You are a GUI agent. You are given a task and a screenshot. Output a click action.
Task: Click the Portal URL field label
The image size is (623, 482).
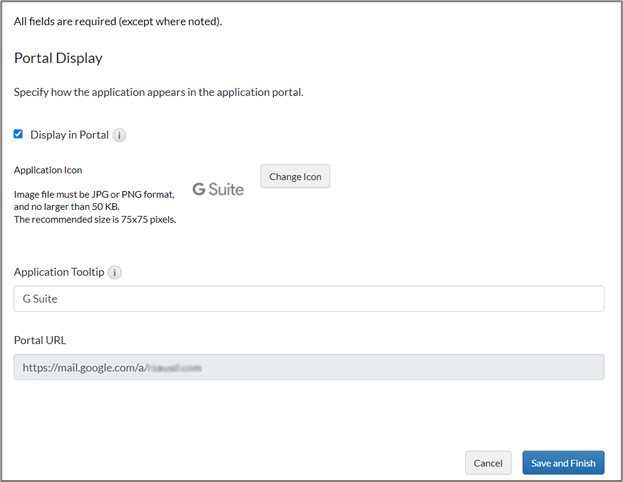point(42,340)
